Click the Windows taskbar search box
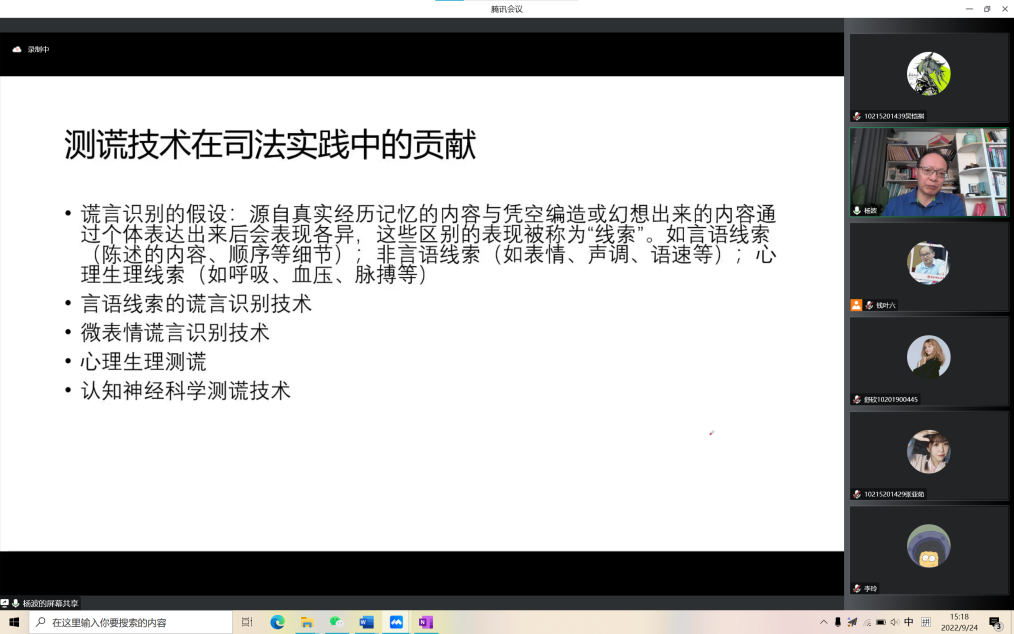Viewport: 1014px width, 634px height. point(130,622)
